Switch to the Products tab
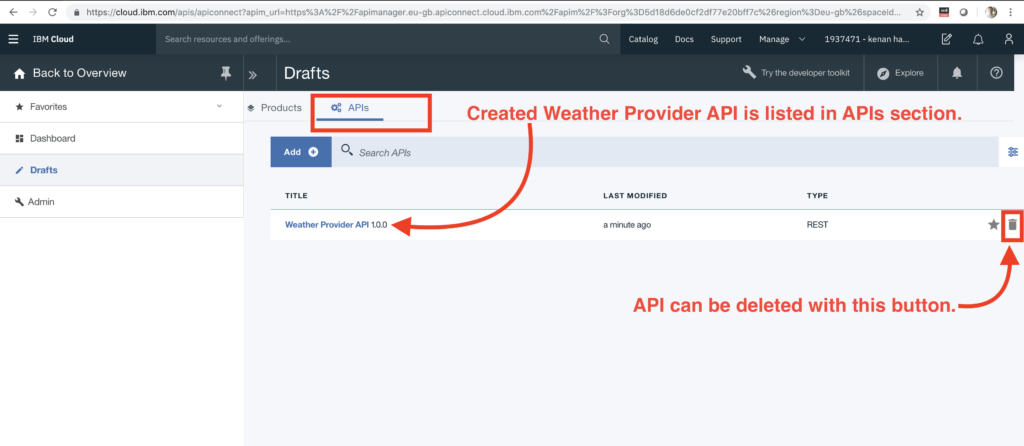Image resolution: width=1024 pixels, height=446 pixels. [x=274, y=108]
